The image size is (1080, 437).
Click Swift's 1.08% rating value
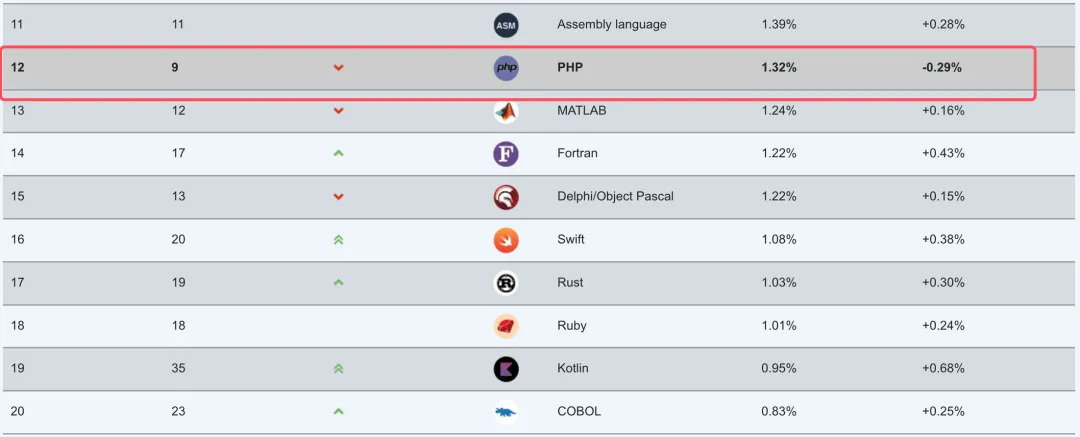779,240
